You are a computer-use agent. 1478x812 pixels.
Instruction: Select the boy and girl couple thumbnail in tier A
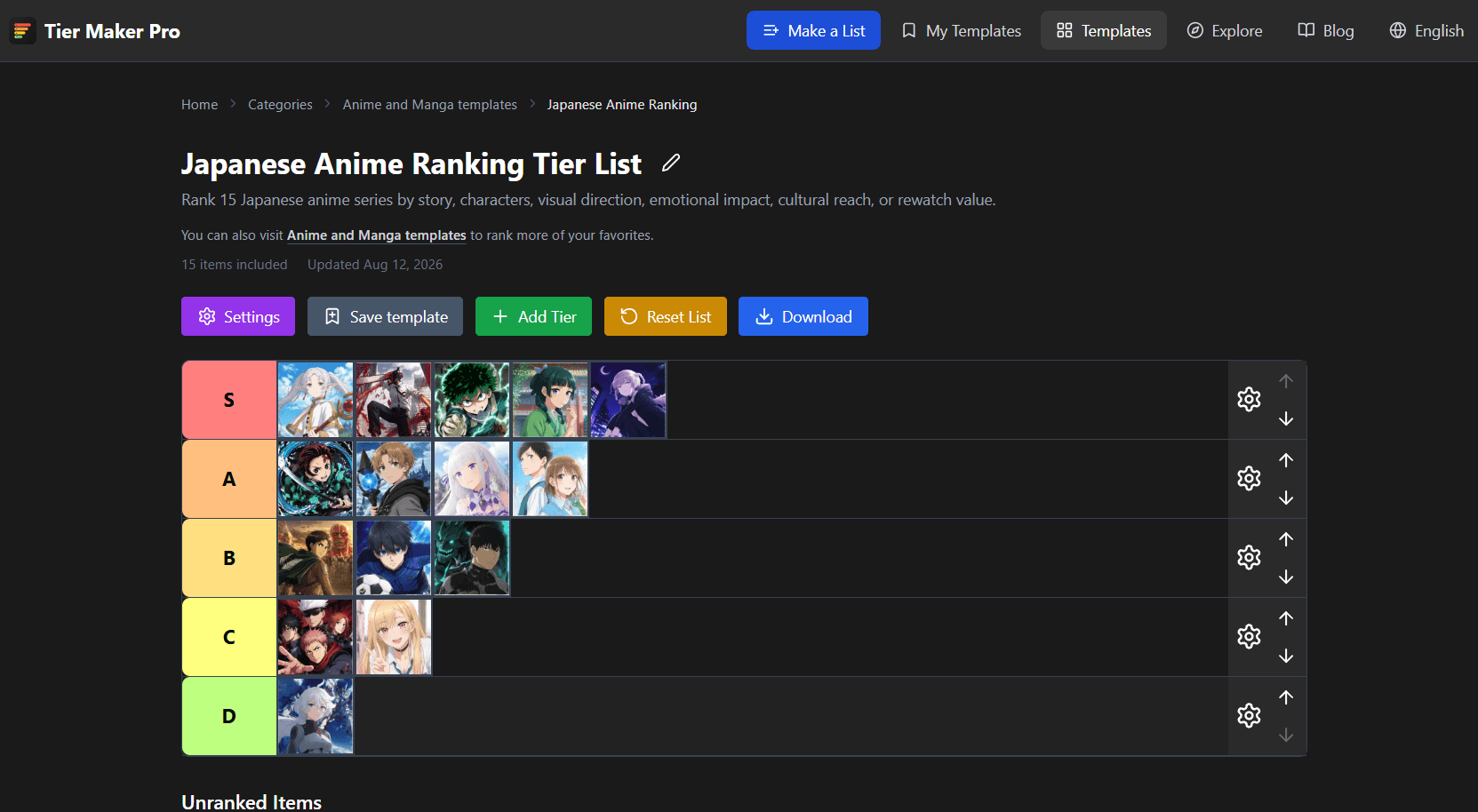point(550,479)
